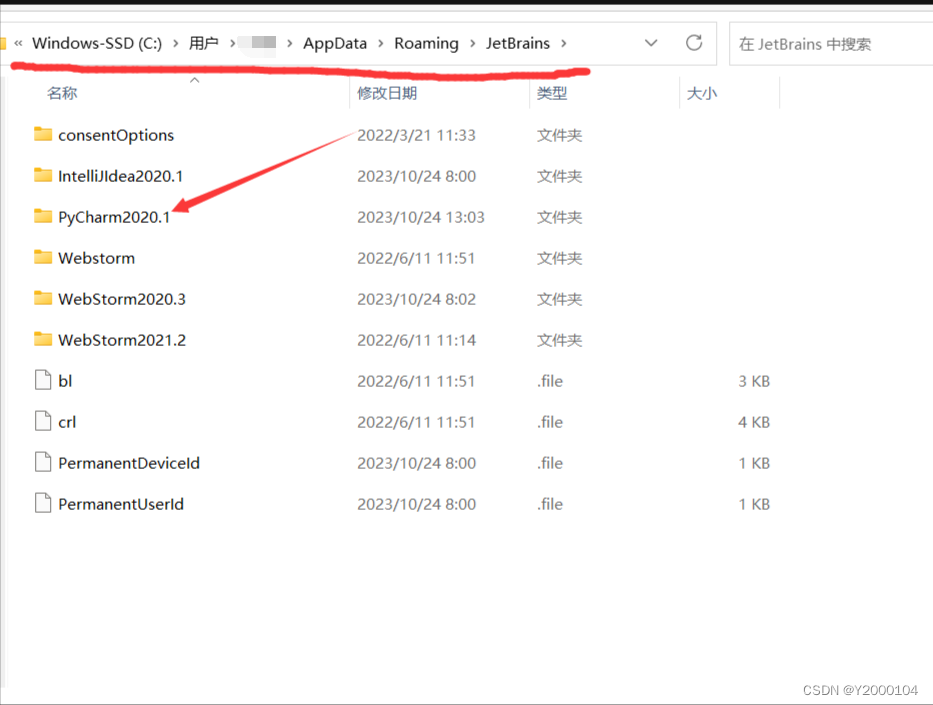933x705 pixels.
Task: Expand the chevron after JetBrains
Action: click(x=563, y=43)
